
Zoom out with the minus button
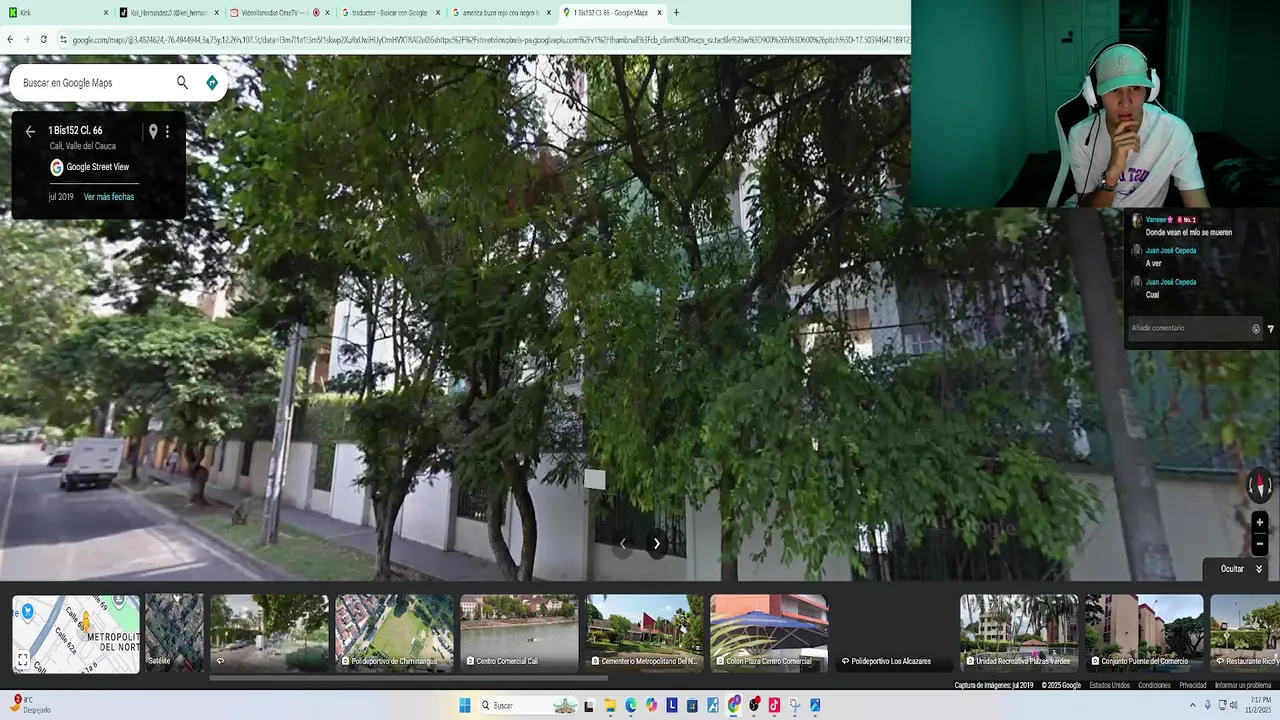[x=1260, y=544]
